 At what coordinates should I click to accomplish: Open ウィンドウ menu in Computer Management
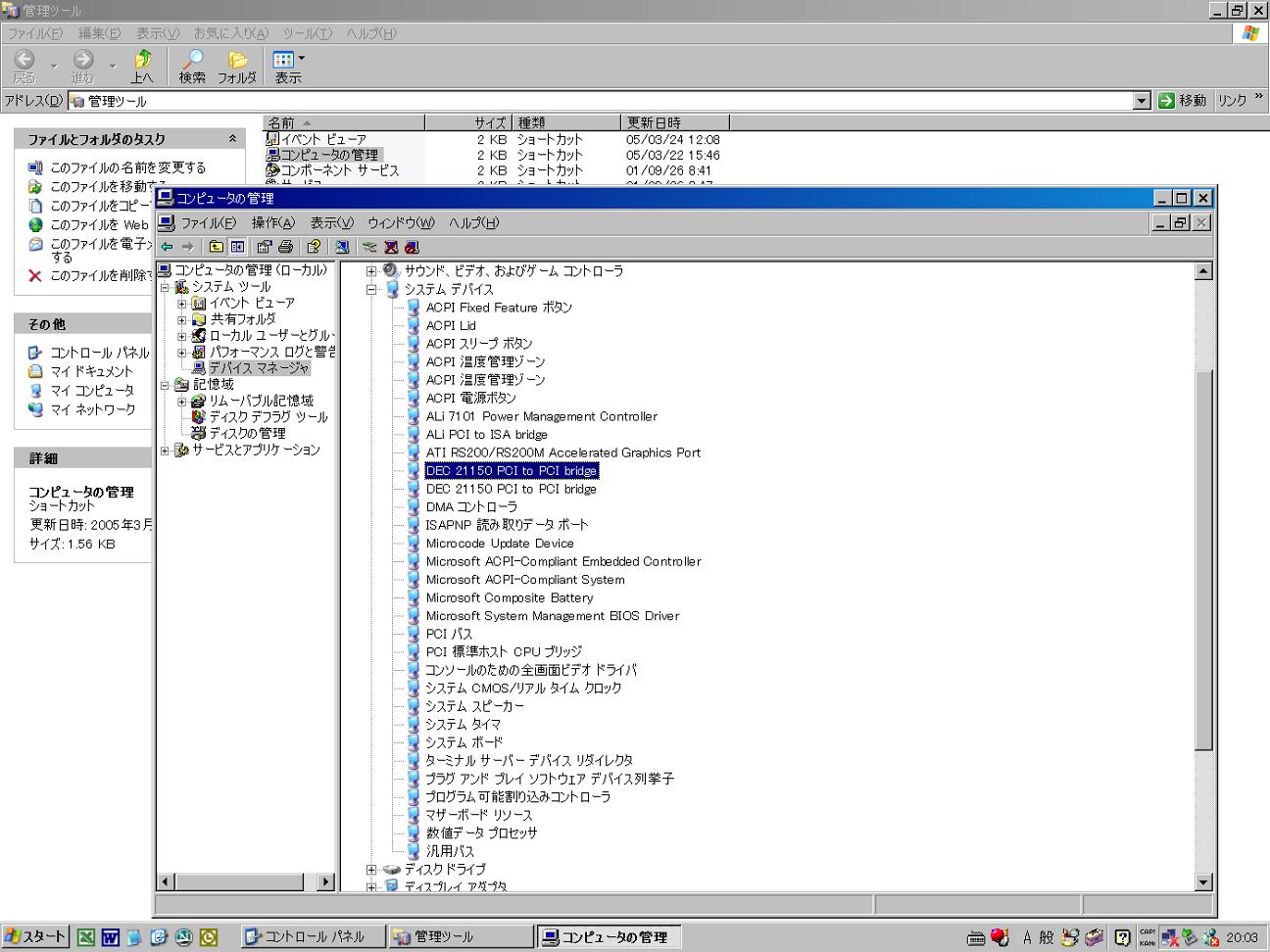point(401,223)
